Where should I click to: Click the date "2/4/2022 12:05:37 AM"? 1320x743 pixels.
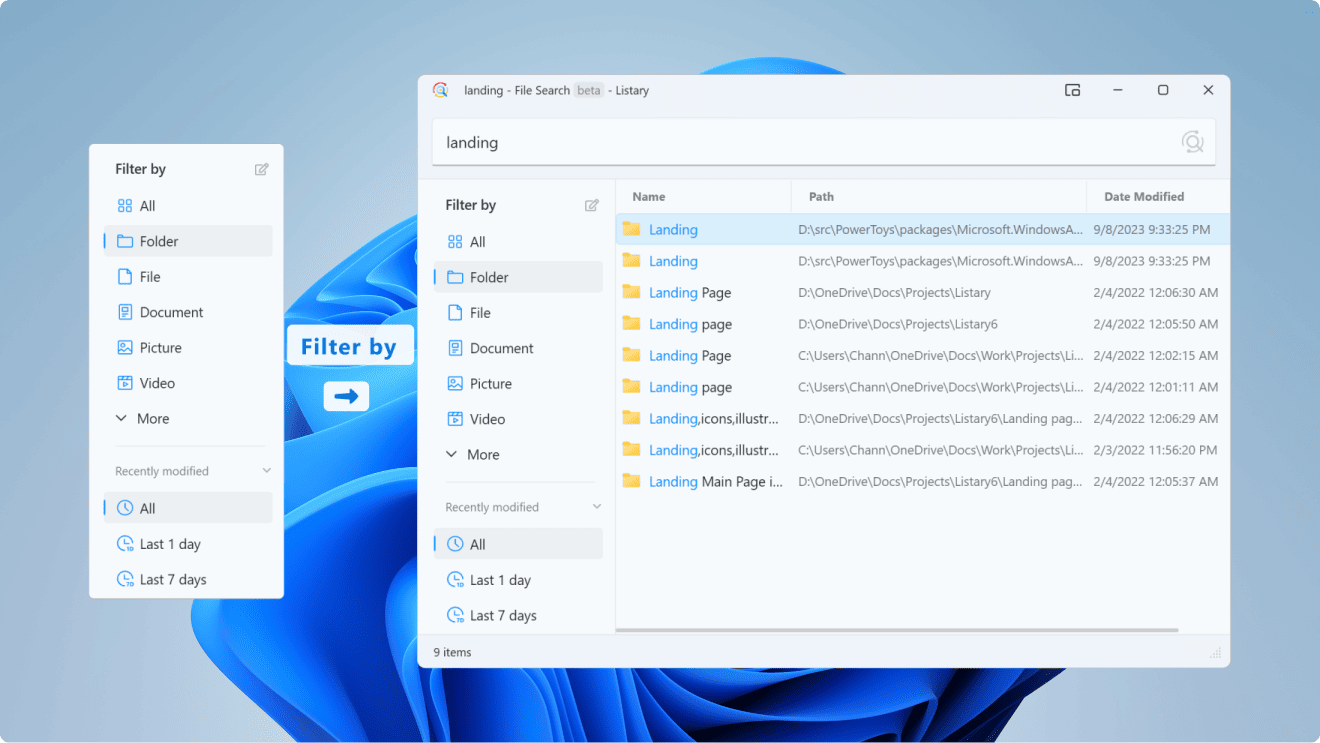(1156, 481)
